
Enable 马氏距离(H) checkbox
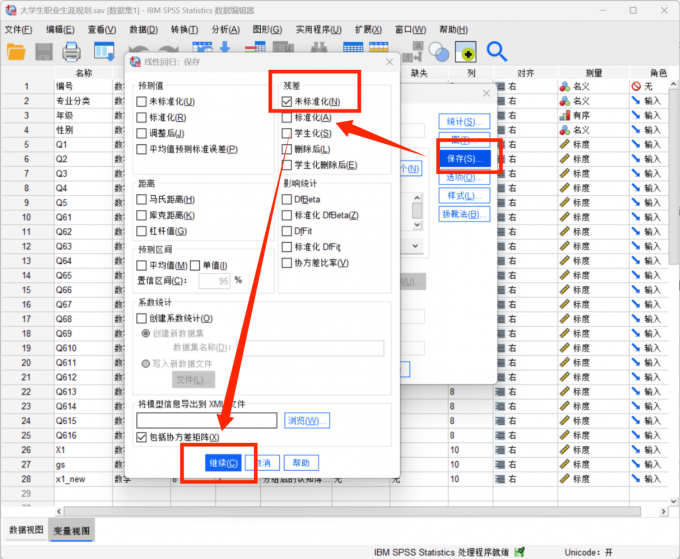(141, 200)
